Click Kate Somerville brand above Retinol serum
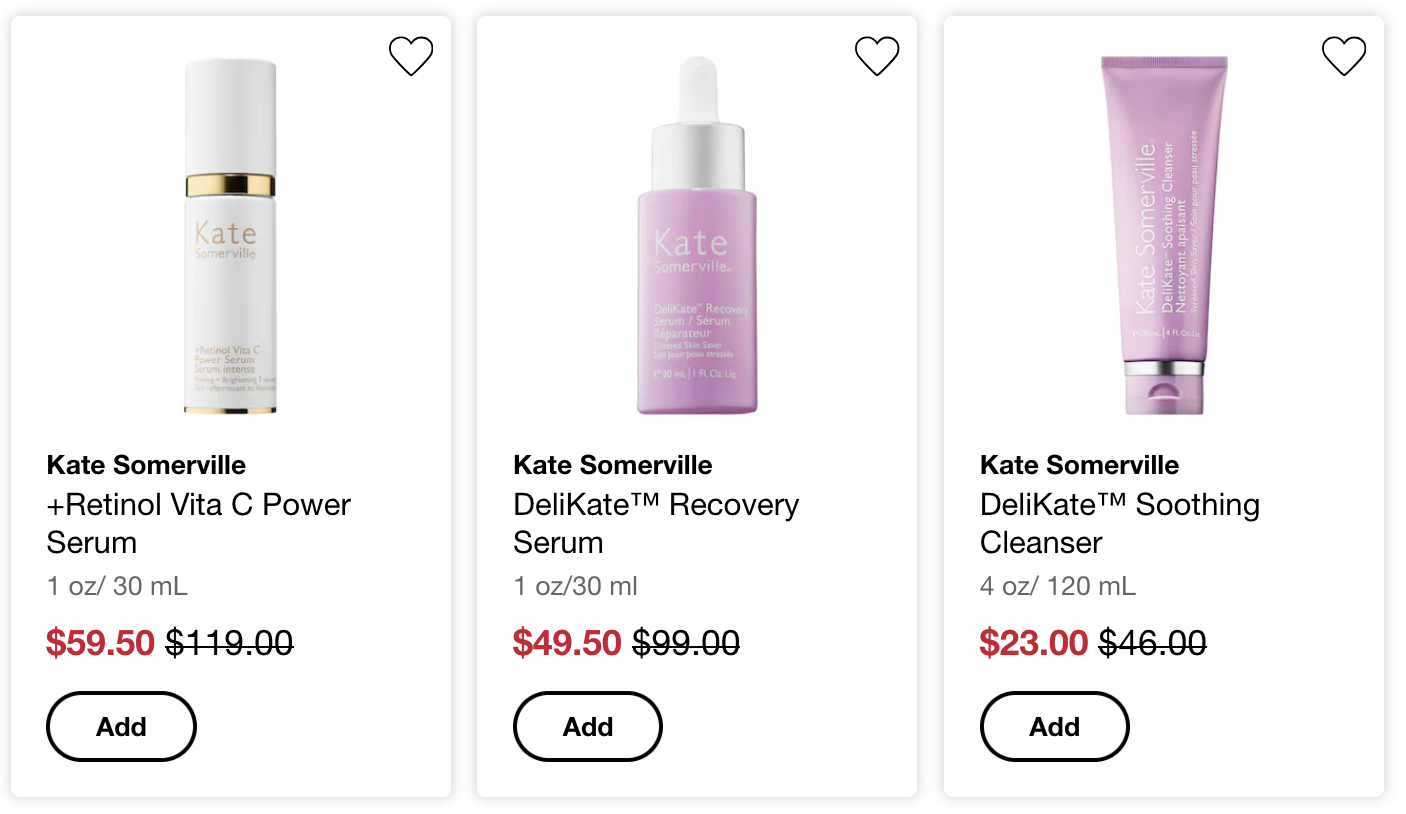1406x814 pixels. point(146,465)
